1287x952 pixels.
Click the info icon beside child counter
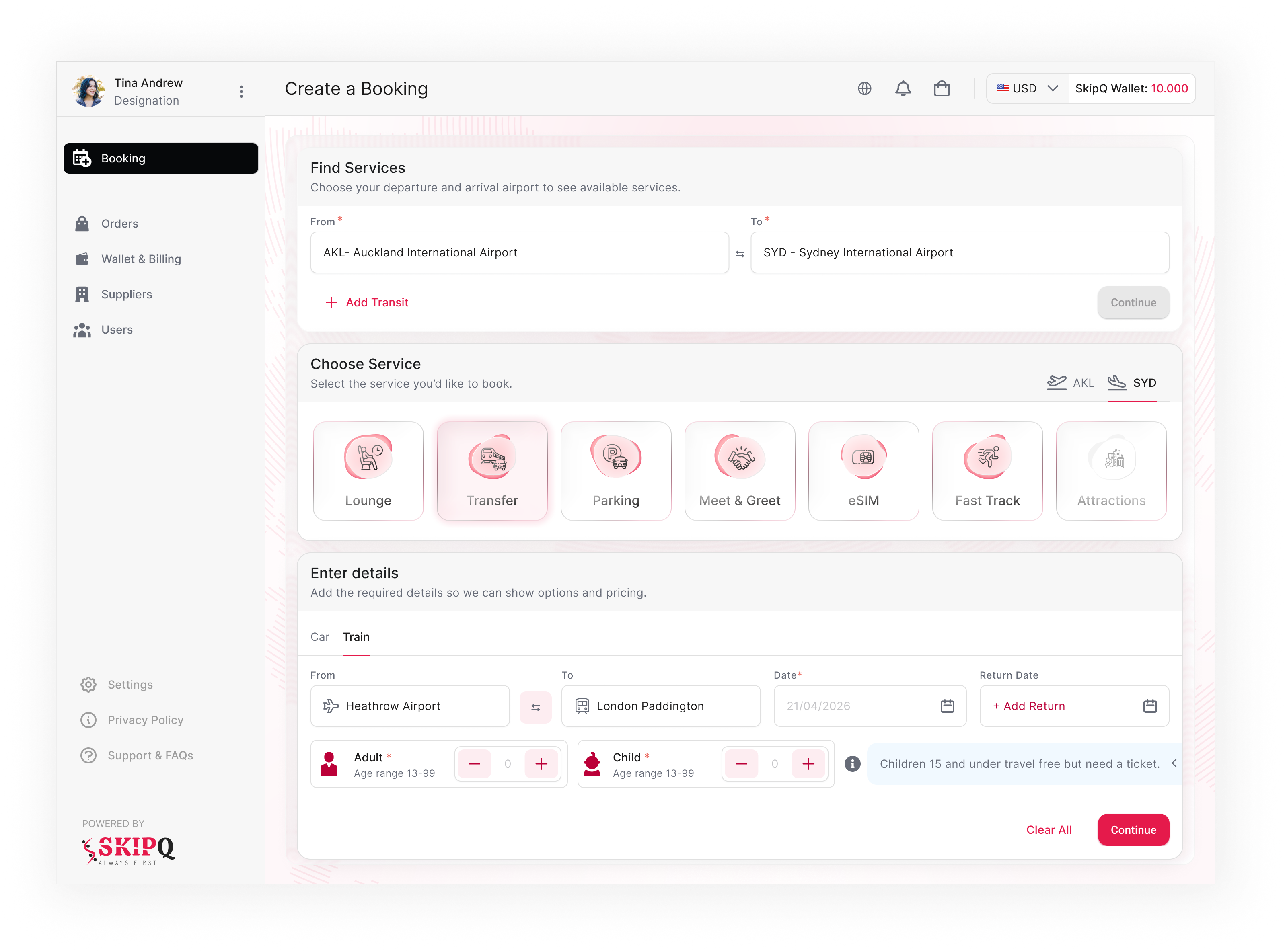852,764
